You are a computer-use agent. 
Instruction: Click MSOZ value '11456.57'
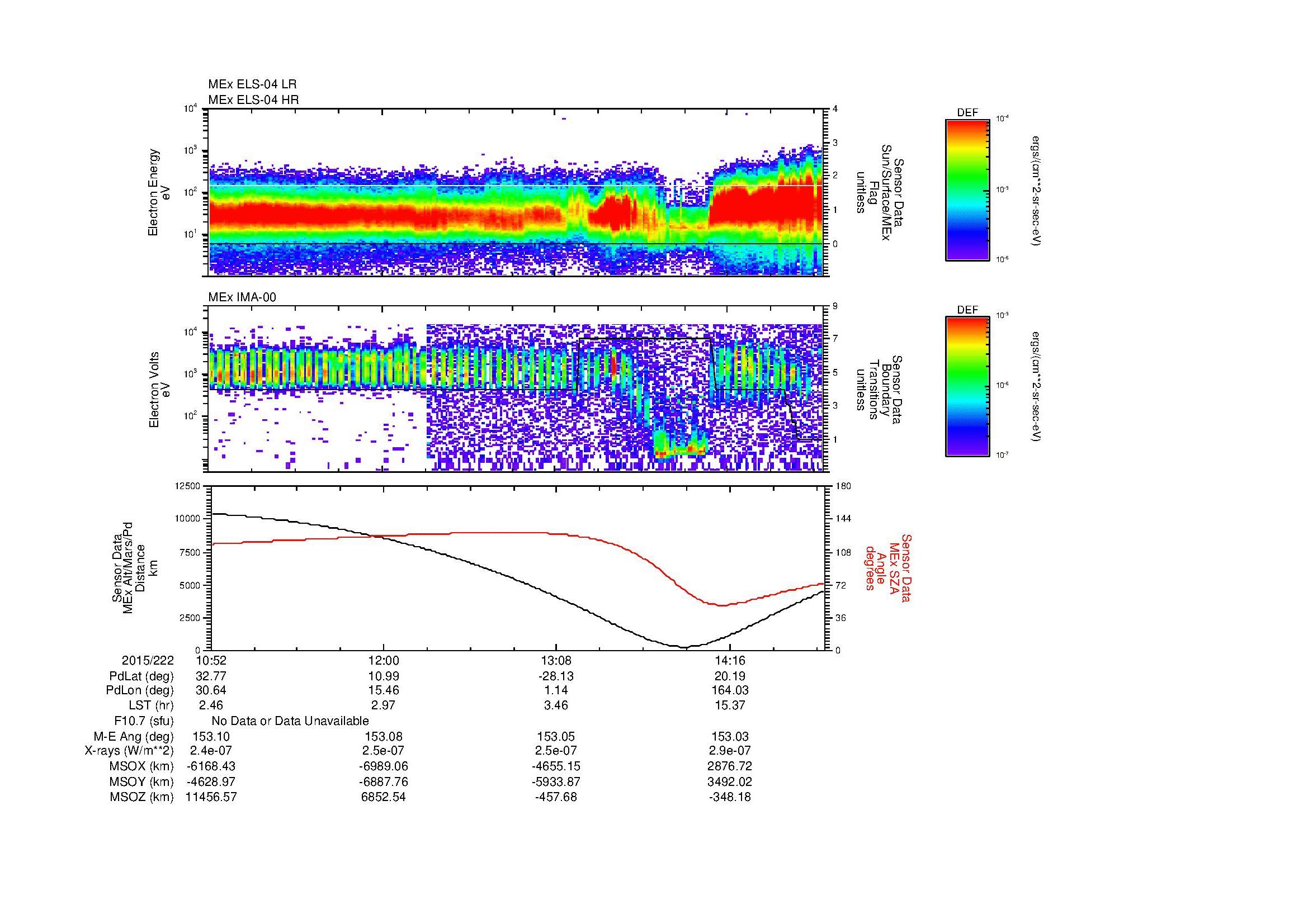[x=211, y=798]
